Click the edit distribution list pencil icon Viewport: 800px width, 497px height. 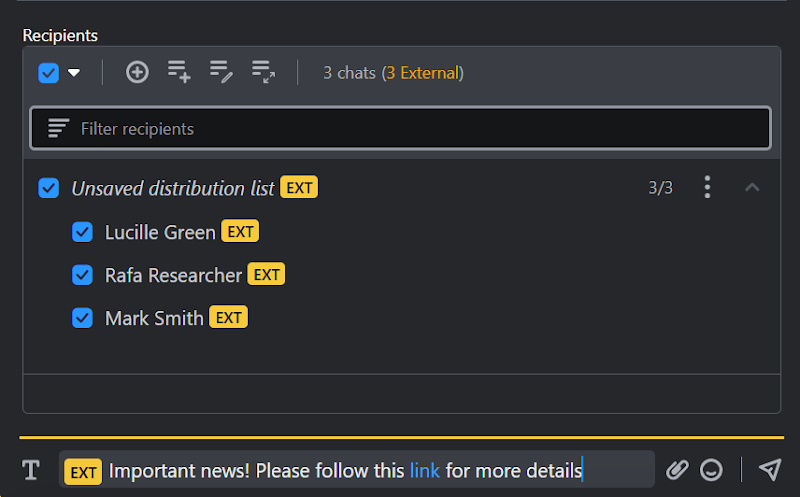pos(221,72)
